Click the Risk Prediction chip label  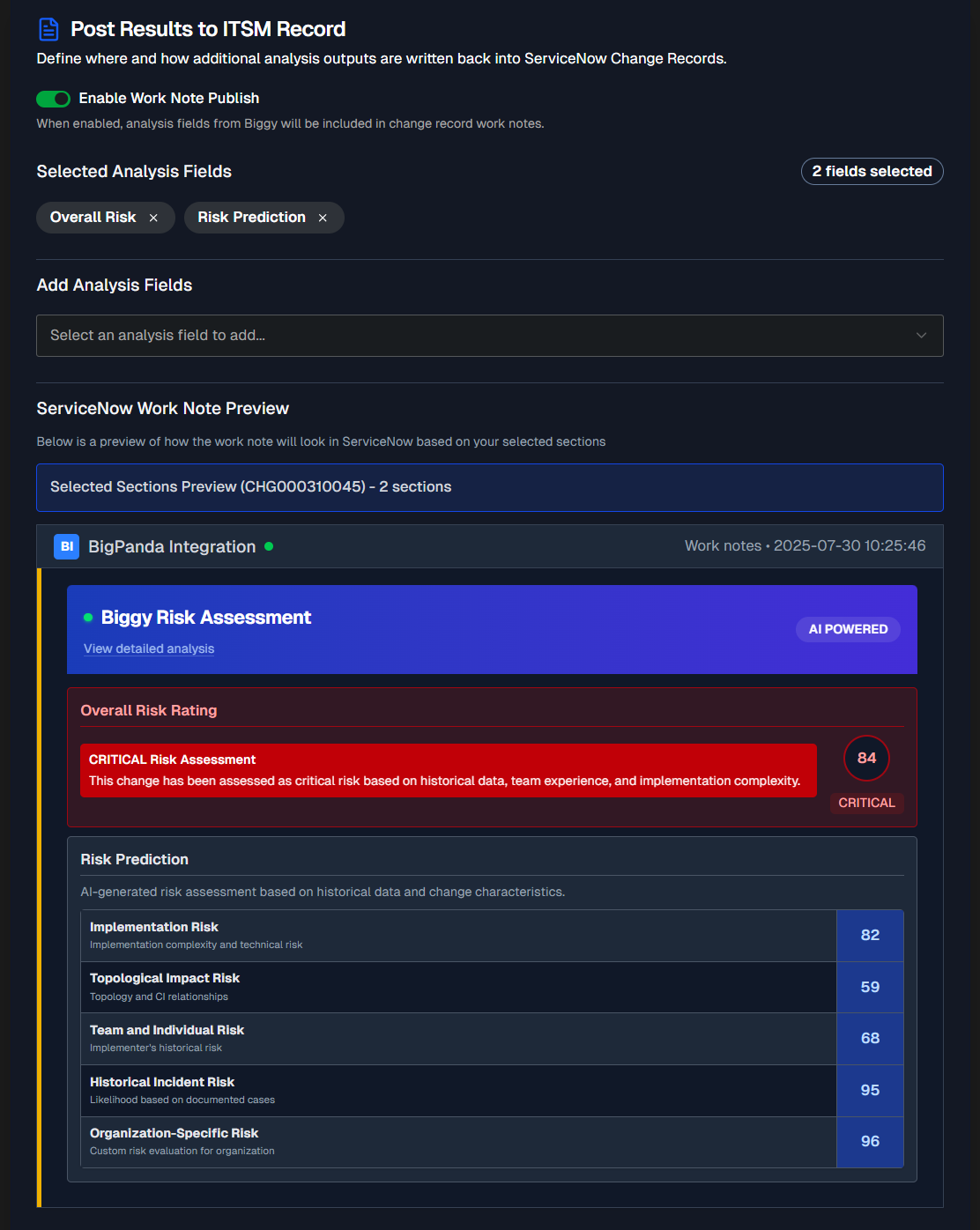tap(251, 217)
